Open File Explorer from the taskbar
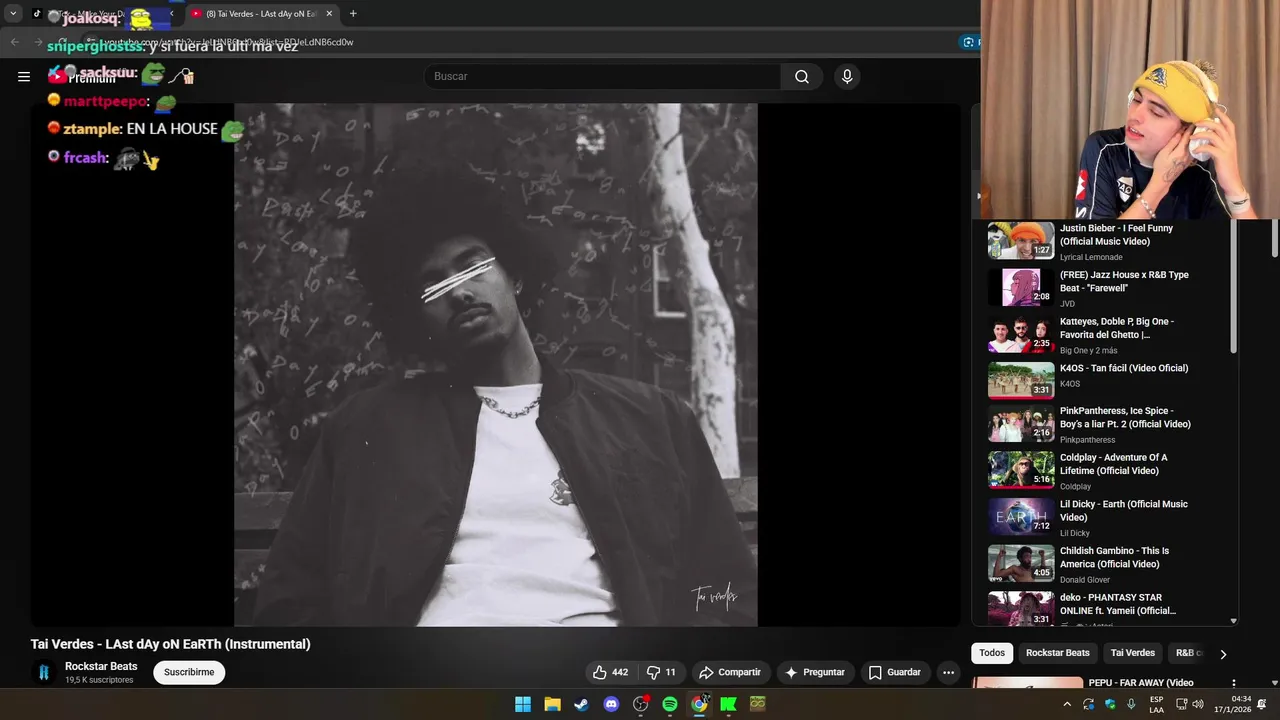 552,704
